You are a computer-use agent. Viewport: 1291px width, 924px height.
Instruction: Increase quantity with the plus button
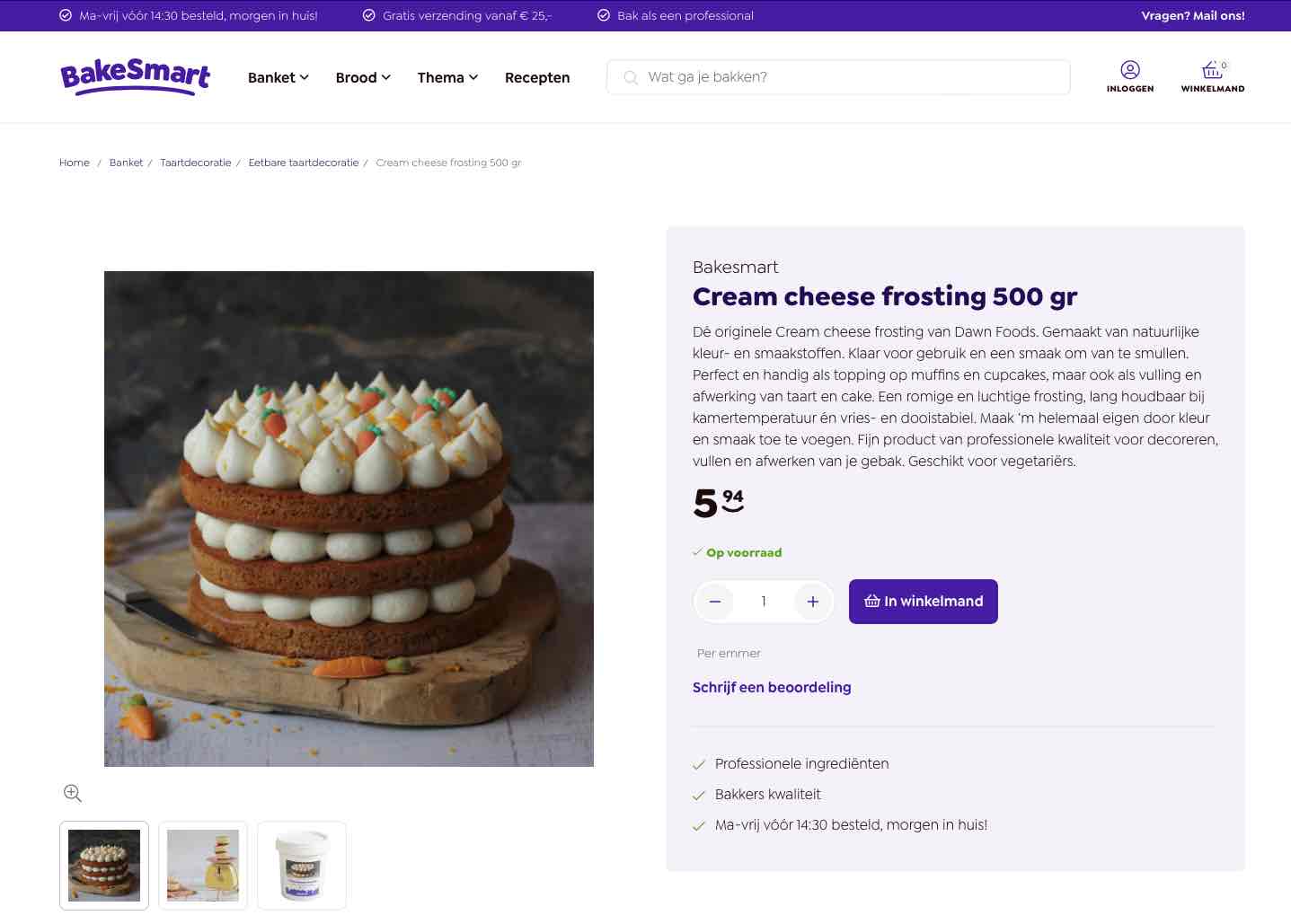click(x=812, y=601)
